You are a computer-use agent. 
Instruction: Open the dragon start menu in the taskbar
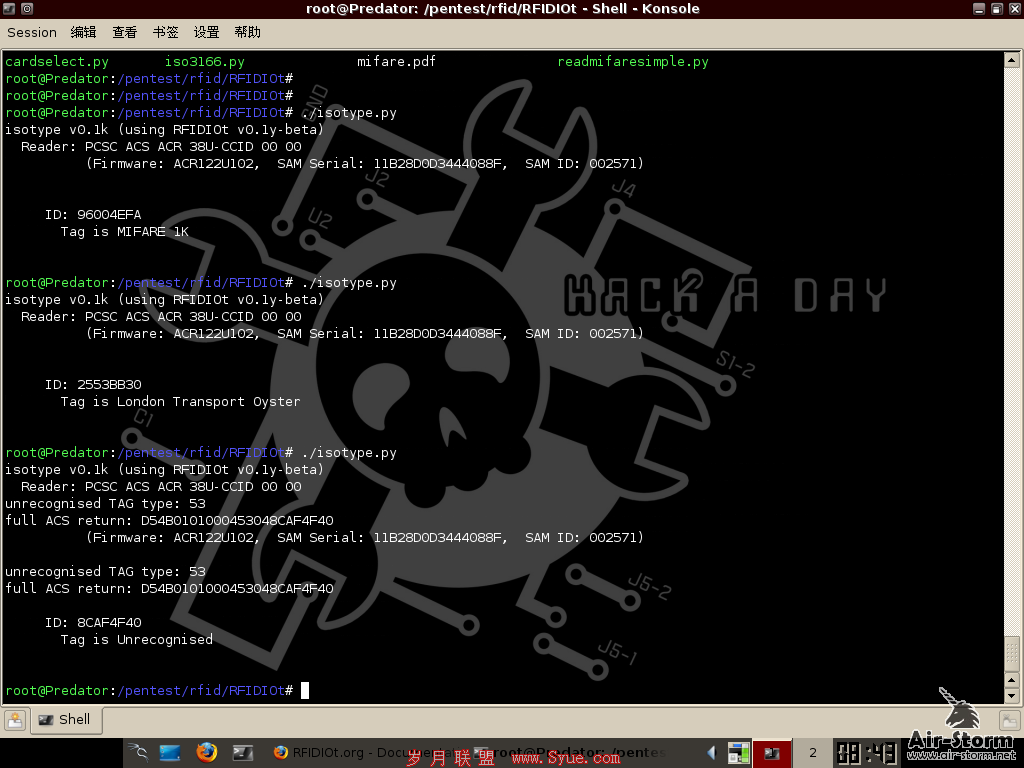(138, 753)
